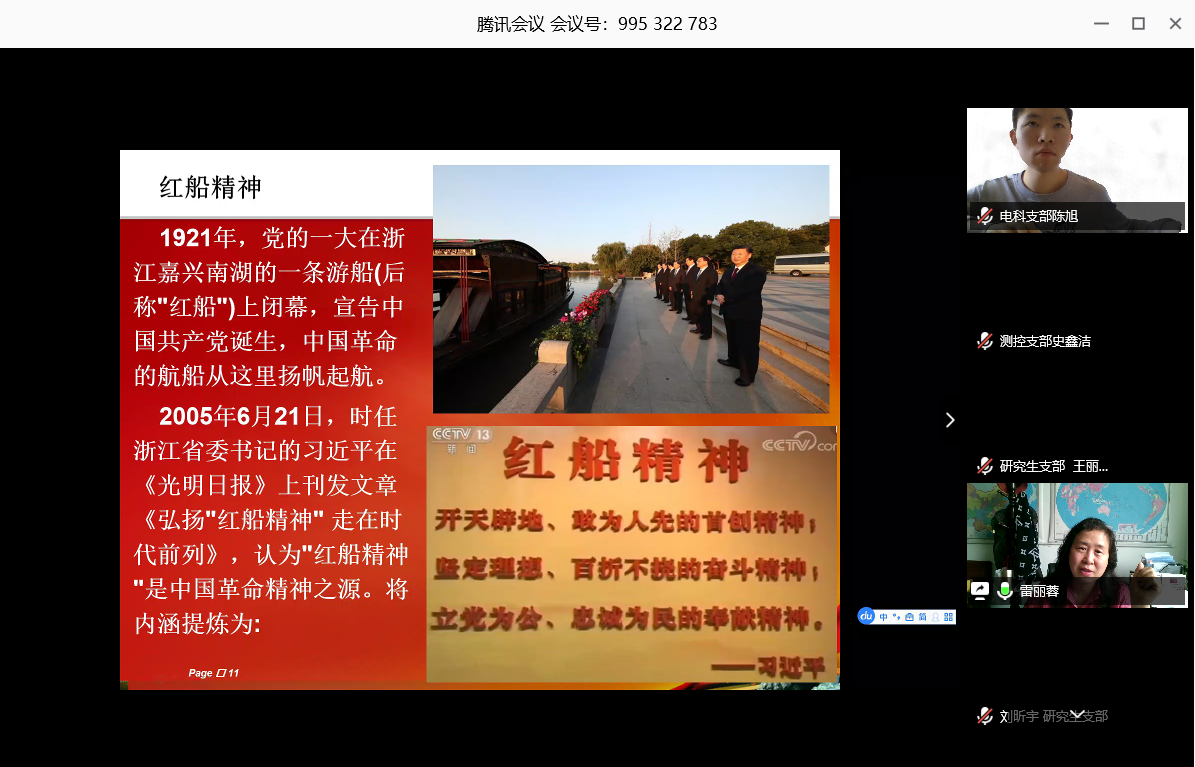Click participant name 测控支部史鑫洁
Image resolution: width=1195 pixels, height=767 pixels.
pyautogui.click(x=1045, y=341)
